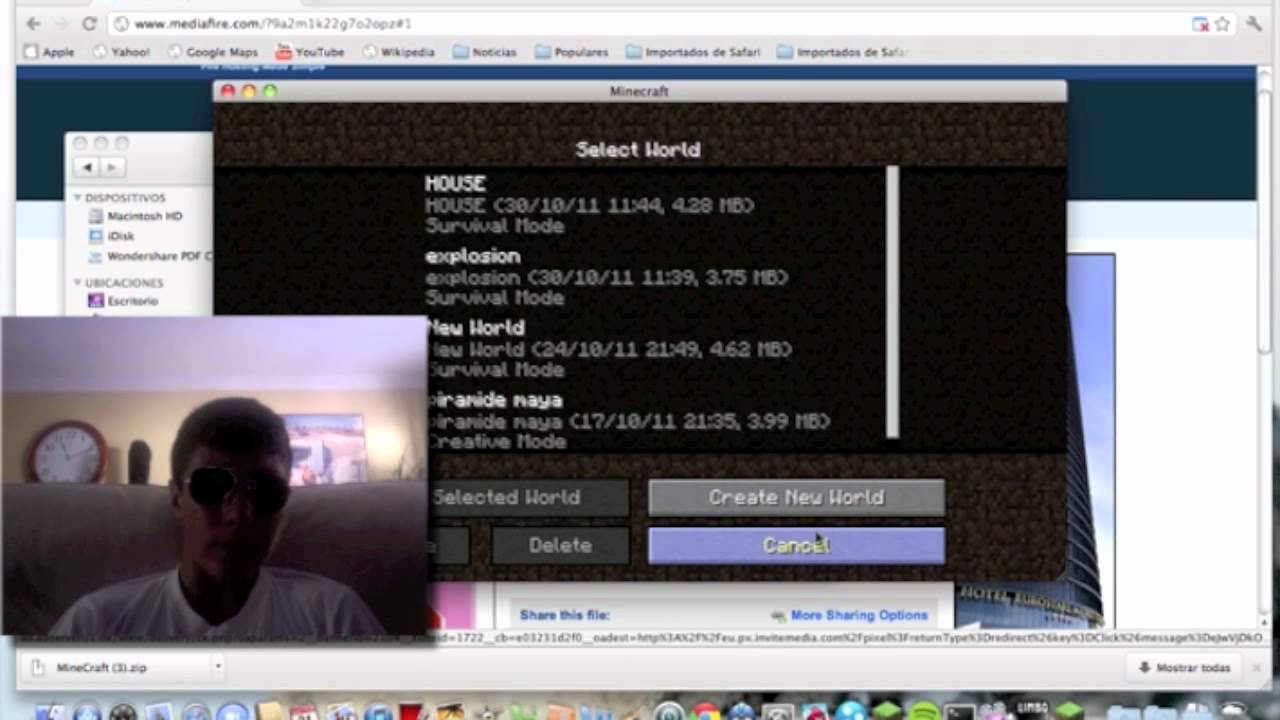Reload the Mediafire page
This screenshot has height=720, width=1280.
click(x=89, y=23)
